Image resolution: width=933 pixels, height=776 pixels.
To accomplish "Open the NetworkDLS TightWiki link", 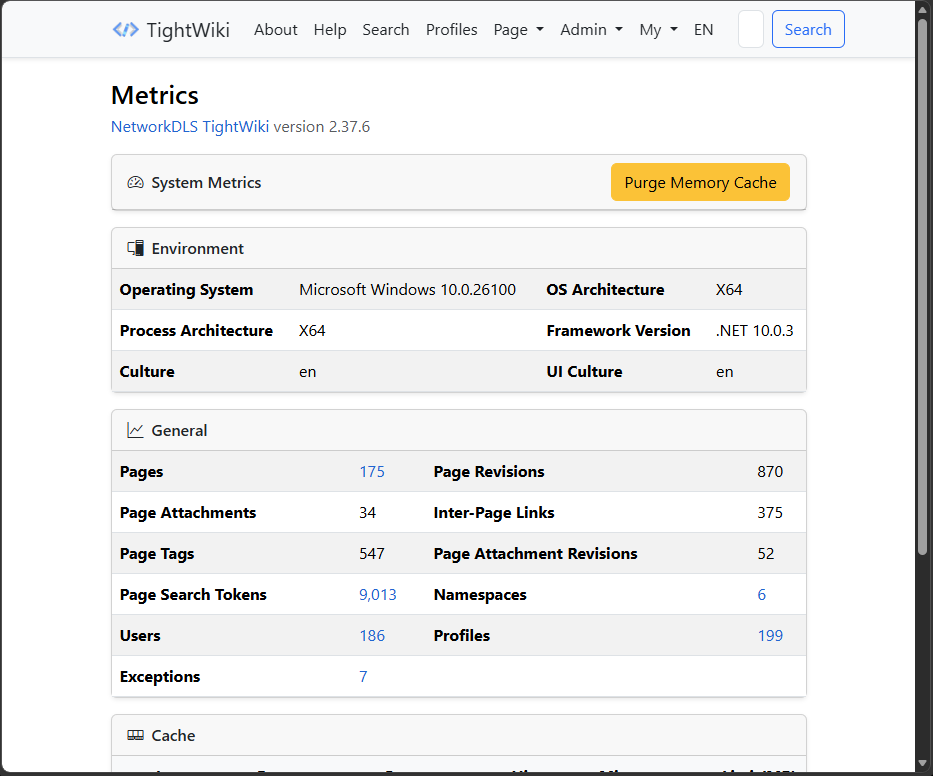I will coord(190,127).
